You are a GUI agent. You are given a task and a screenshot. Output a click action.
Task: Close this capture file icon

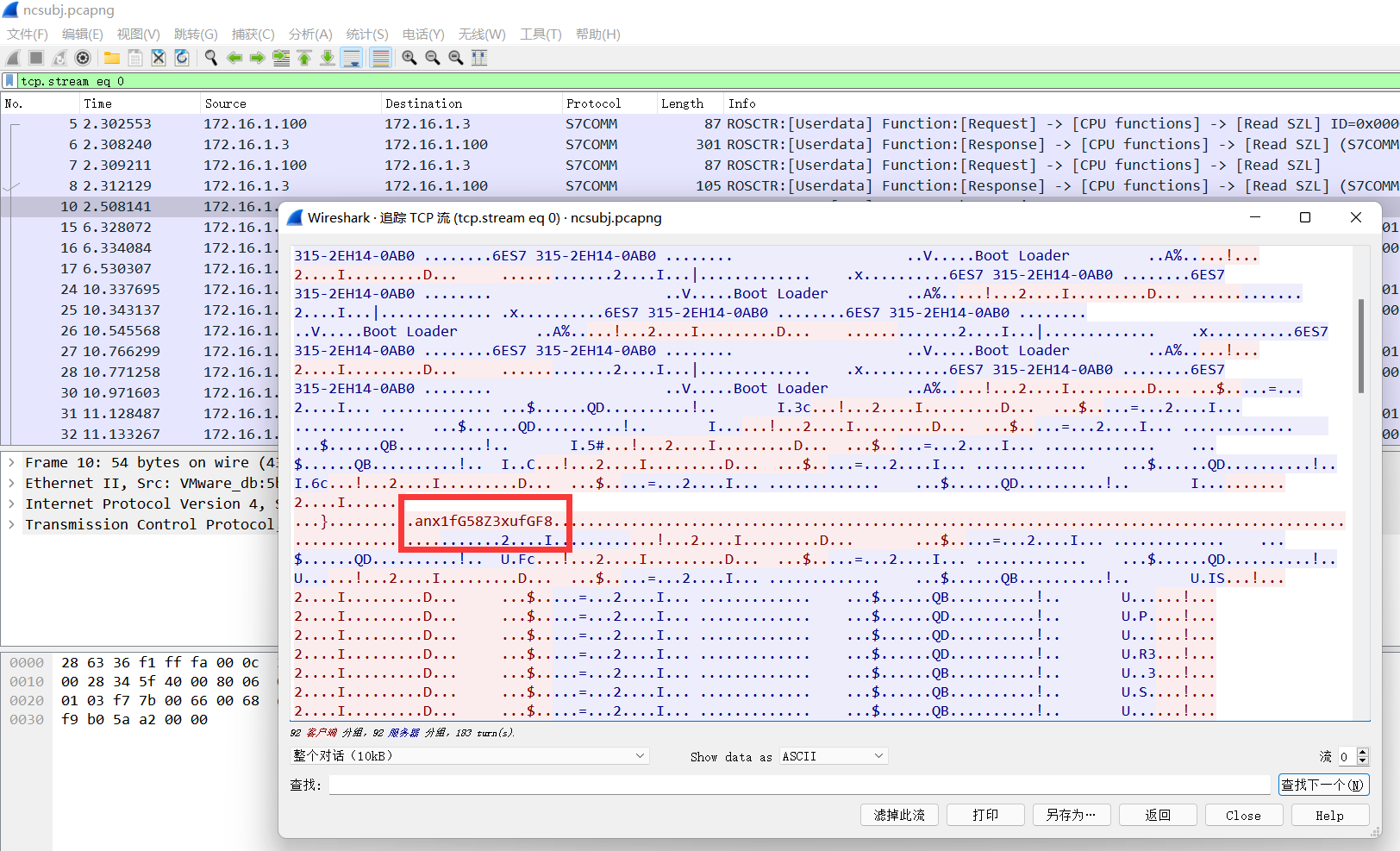pyautogui.click(x=159, y=58)
